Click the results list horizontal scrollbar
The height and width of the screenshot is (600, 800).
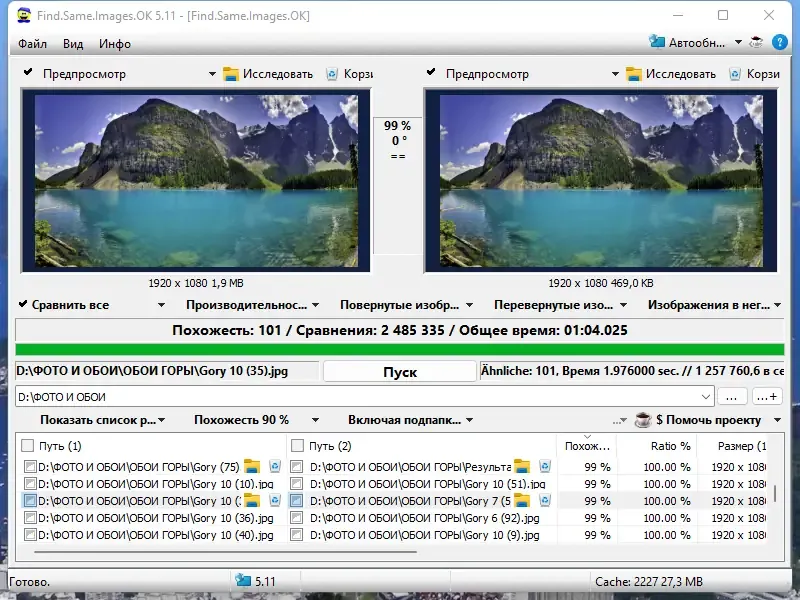[x=225, y=552]
